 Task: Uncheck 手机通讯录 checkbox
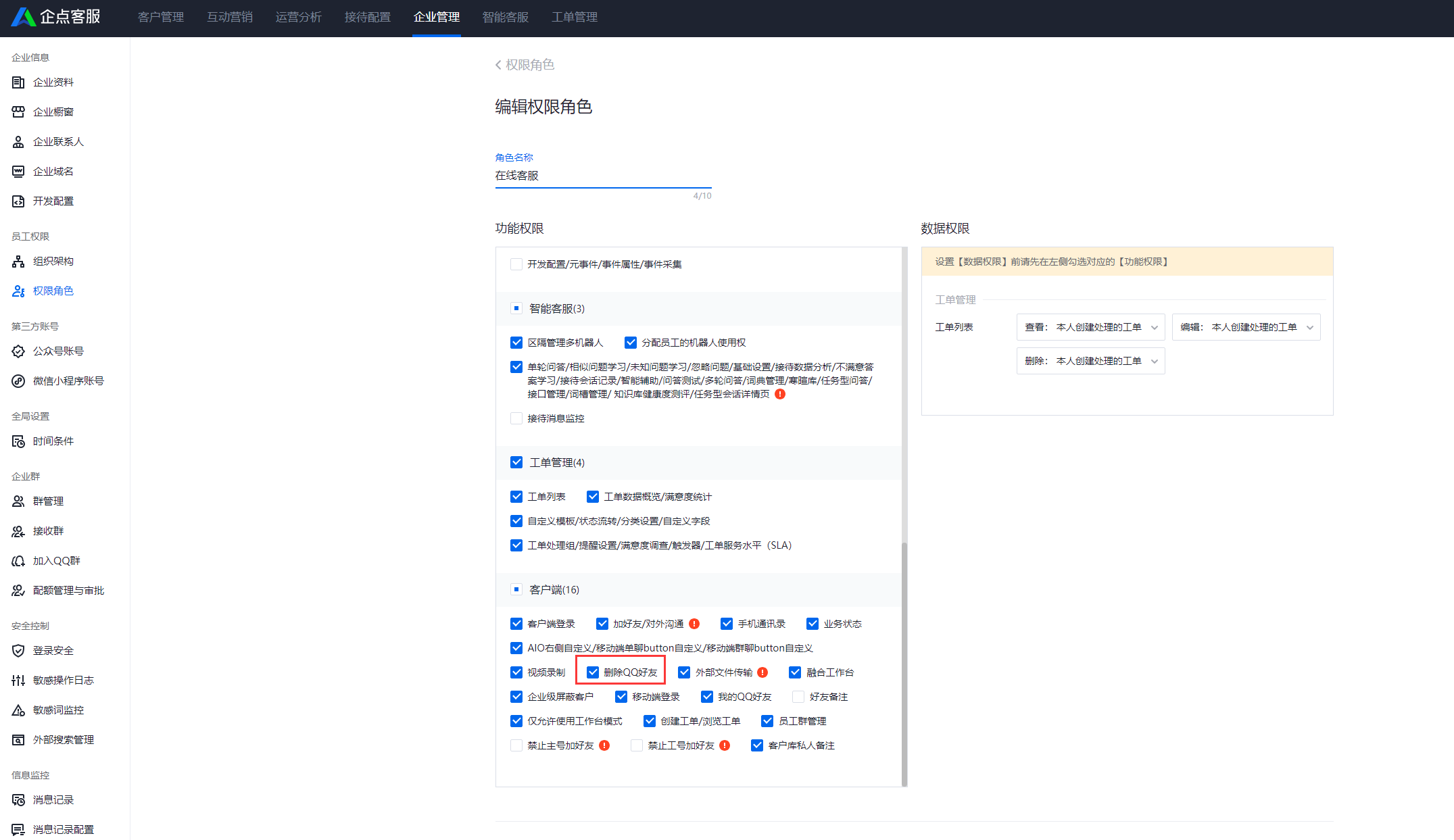pos(727,624)
